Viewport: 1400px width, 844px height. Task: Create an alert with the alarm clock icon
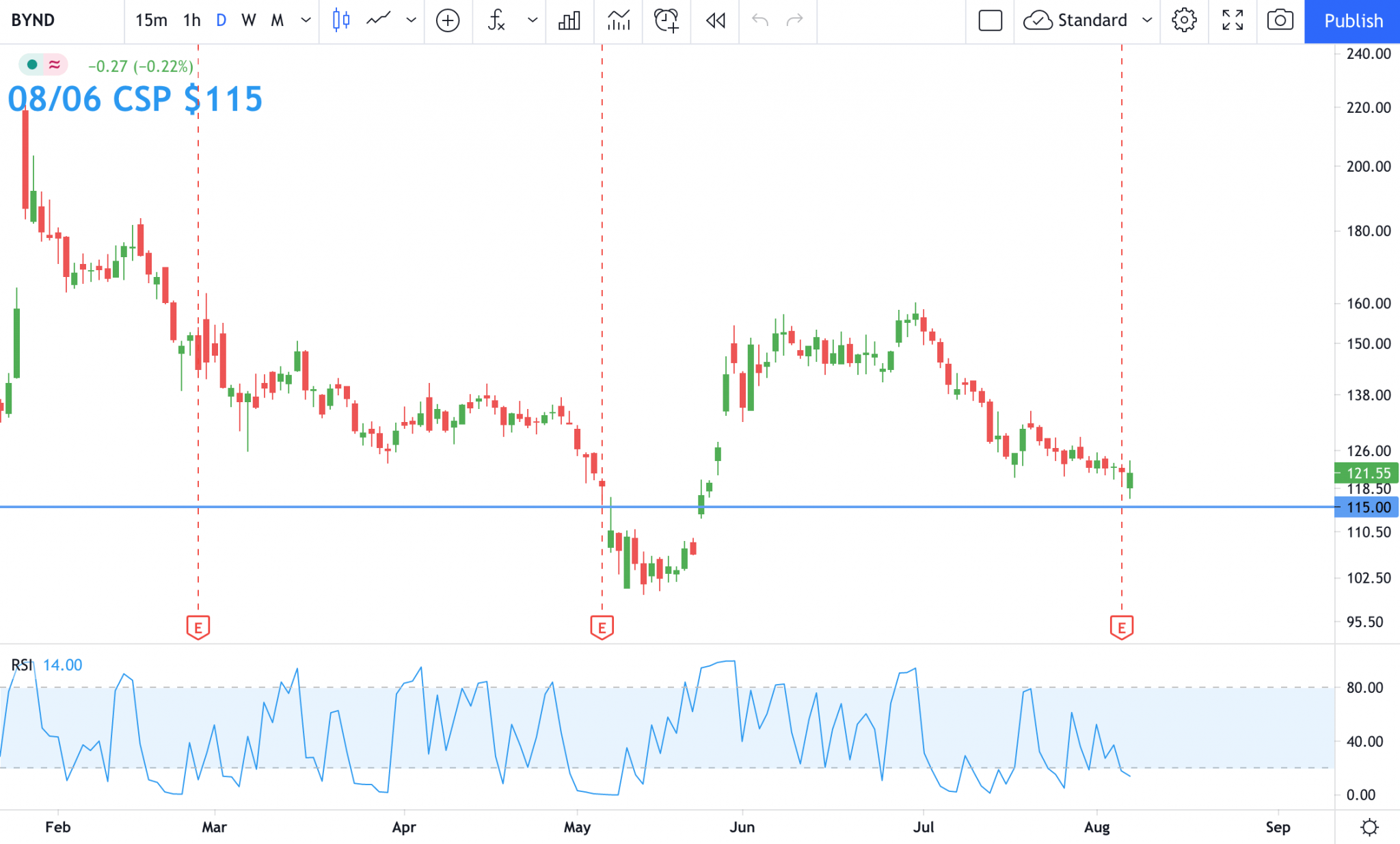[667, 21]
